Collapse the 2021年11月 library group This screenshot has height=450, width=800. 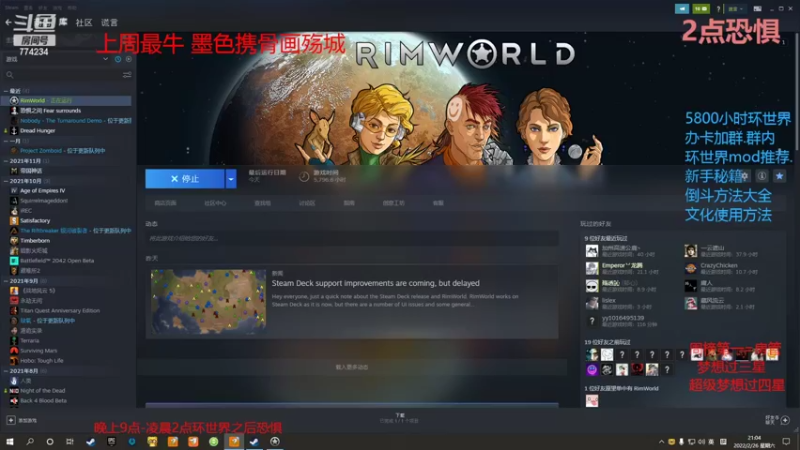point(6,161)
